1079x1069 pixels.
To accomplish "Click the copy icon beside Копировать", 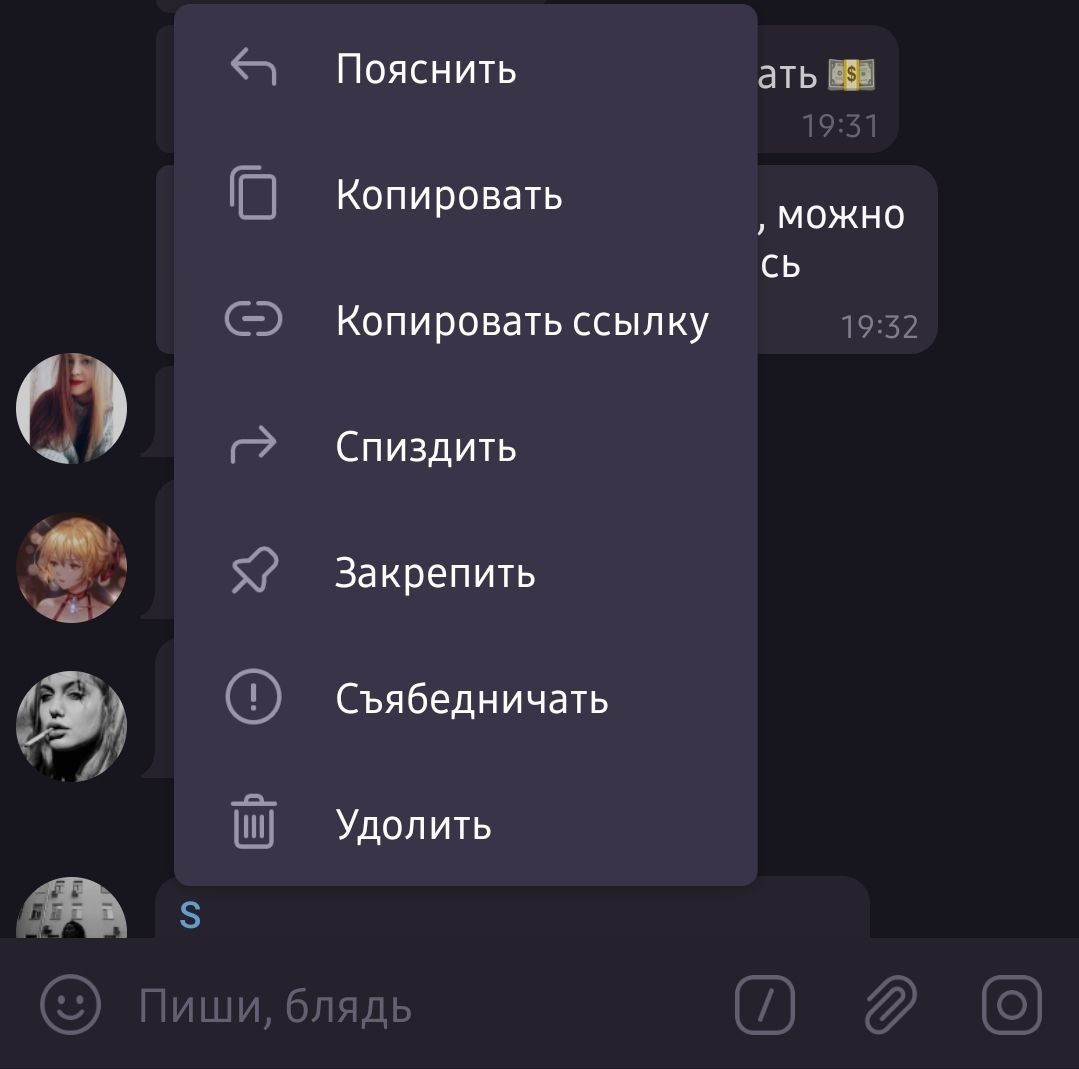I will pyautogui.click(x=253, y=193).
